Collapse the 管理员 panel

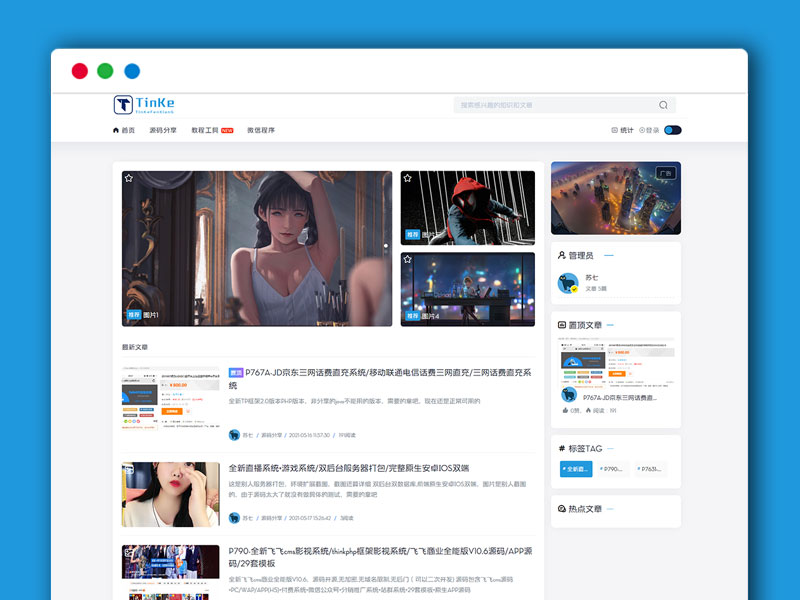pyautogui.click(x=609, y=256)
